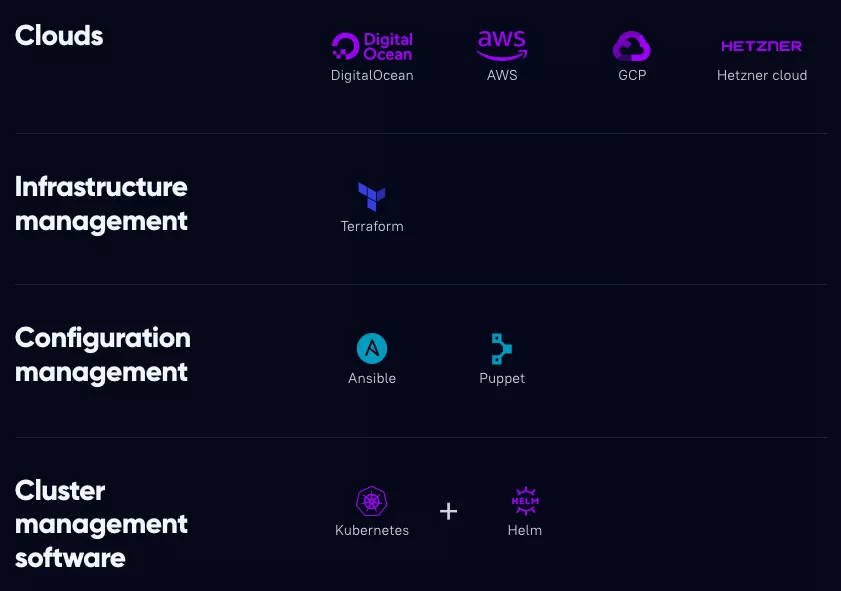Click the Cluster management software heading

pos(101,524)
